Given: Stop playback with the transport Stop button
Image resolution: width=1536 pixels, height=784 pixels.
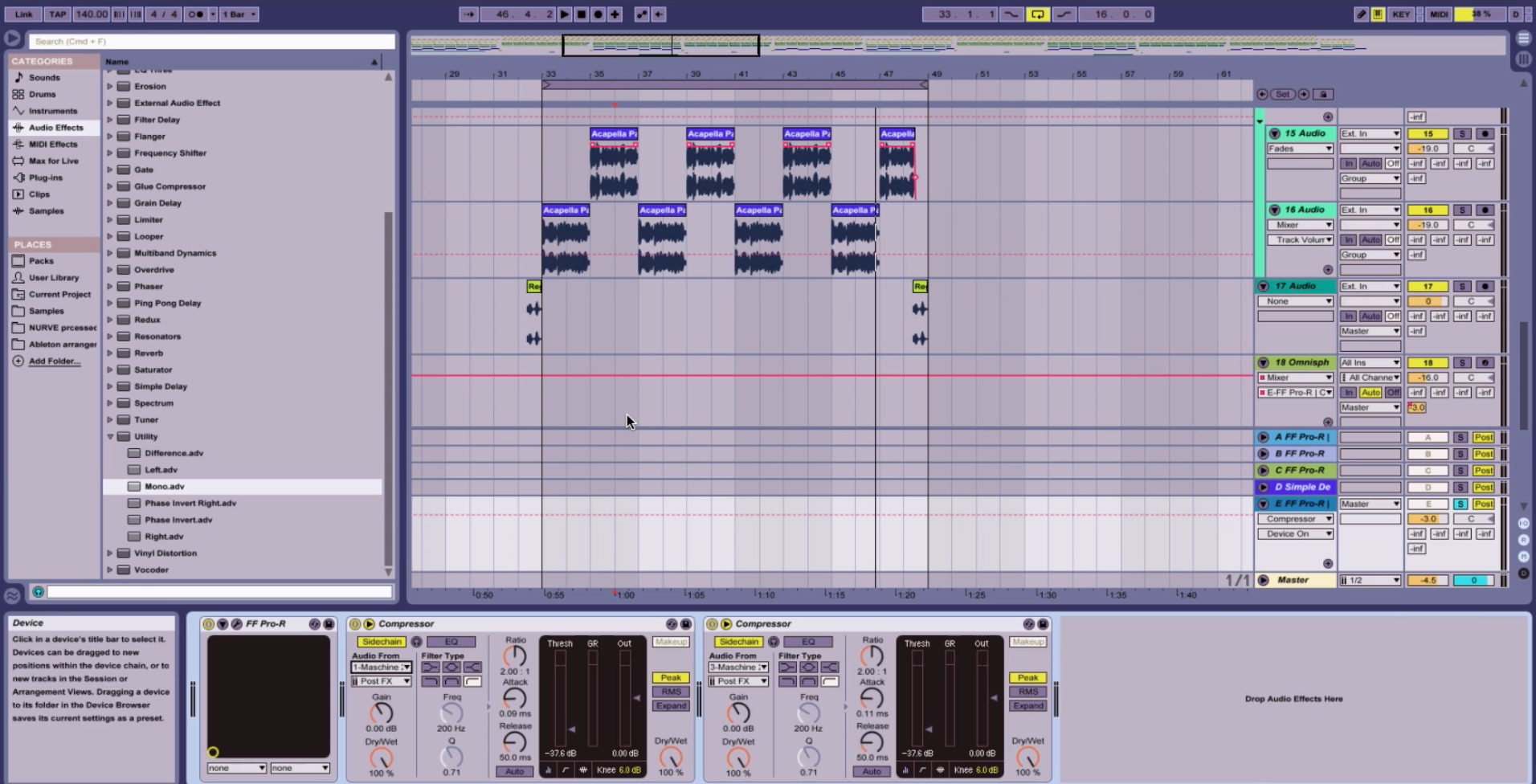Looking at the screenshot, I should pyautogui.click(x=582, y=14).
